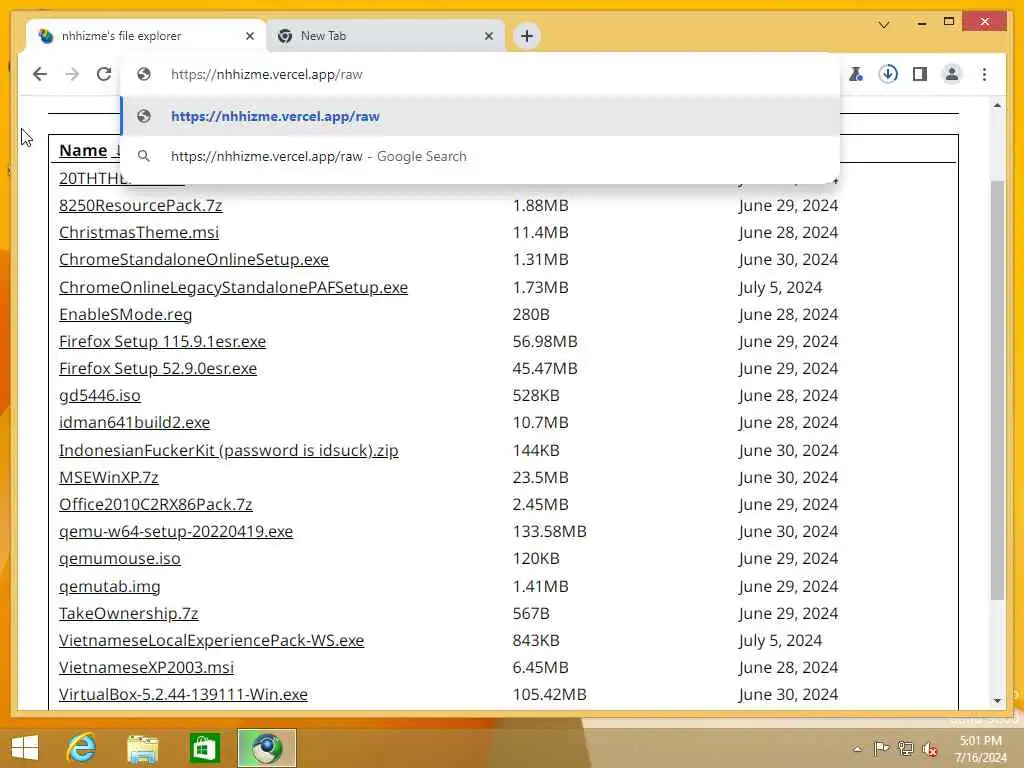The width and height of the screenshot is (1024, 768).
Task: Click the forward navigation arrow
Action: click(72, 74)
